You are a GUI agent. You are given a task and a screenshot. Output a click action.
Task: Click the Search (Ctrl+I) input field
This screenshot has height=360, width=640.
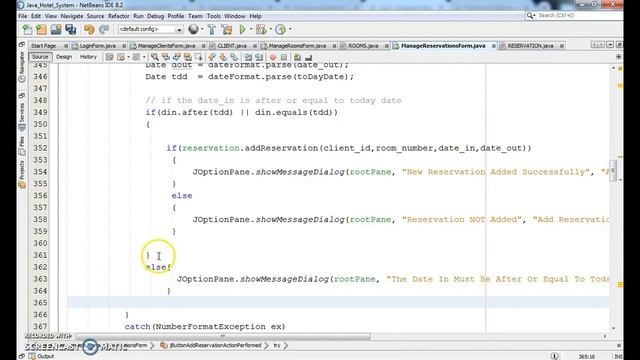click(x=573, y=16)
